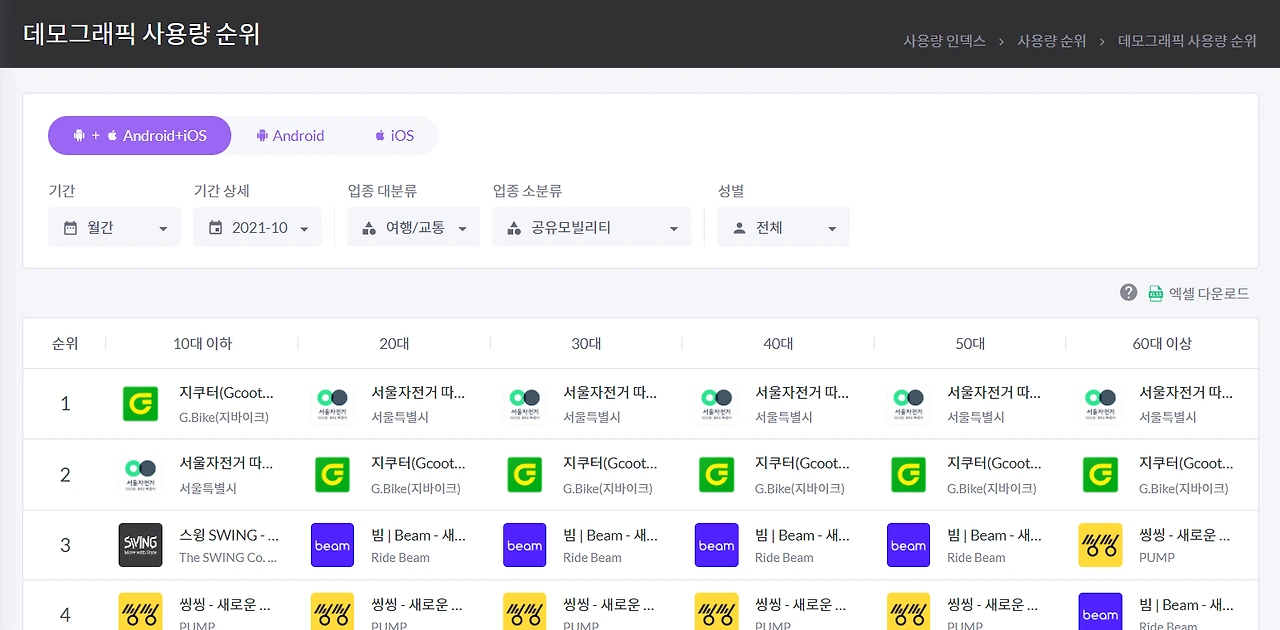Open the 업종 대분류 여행/교통 dropdown

[x=414, y=228]
